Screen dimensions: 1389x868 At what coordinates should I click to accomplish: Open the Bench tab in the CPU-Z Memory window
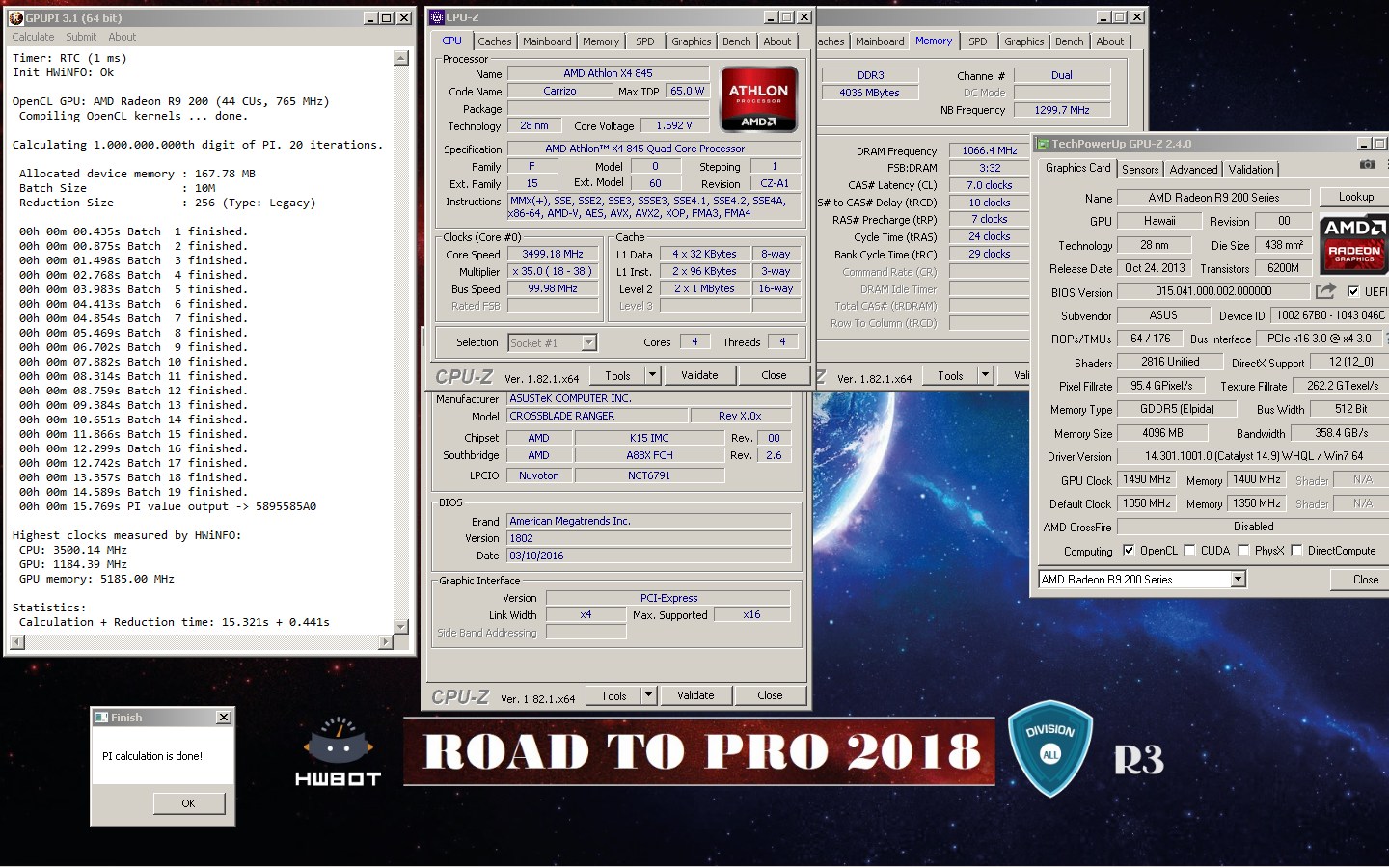(x=1069, y=41)
